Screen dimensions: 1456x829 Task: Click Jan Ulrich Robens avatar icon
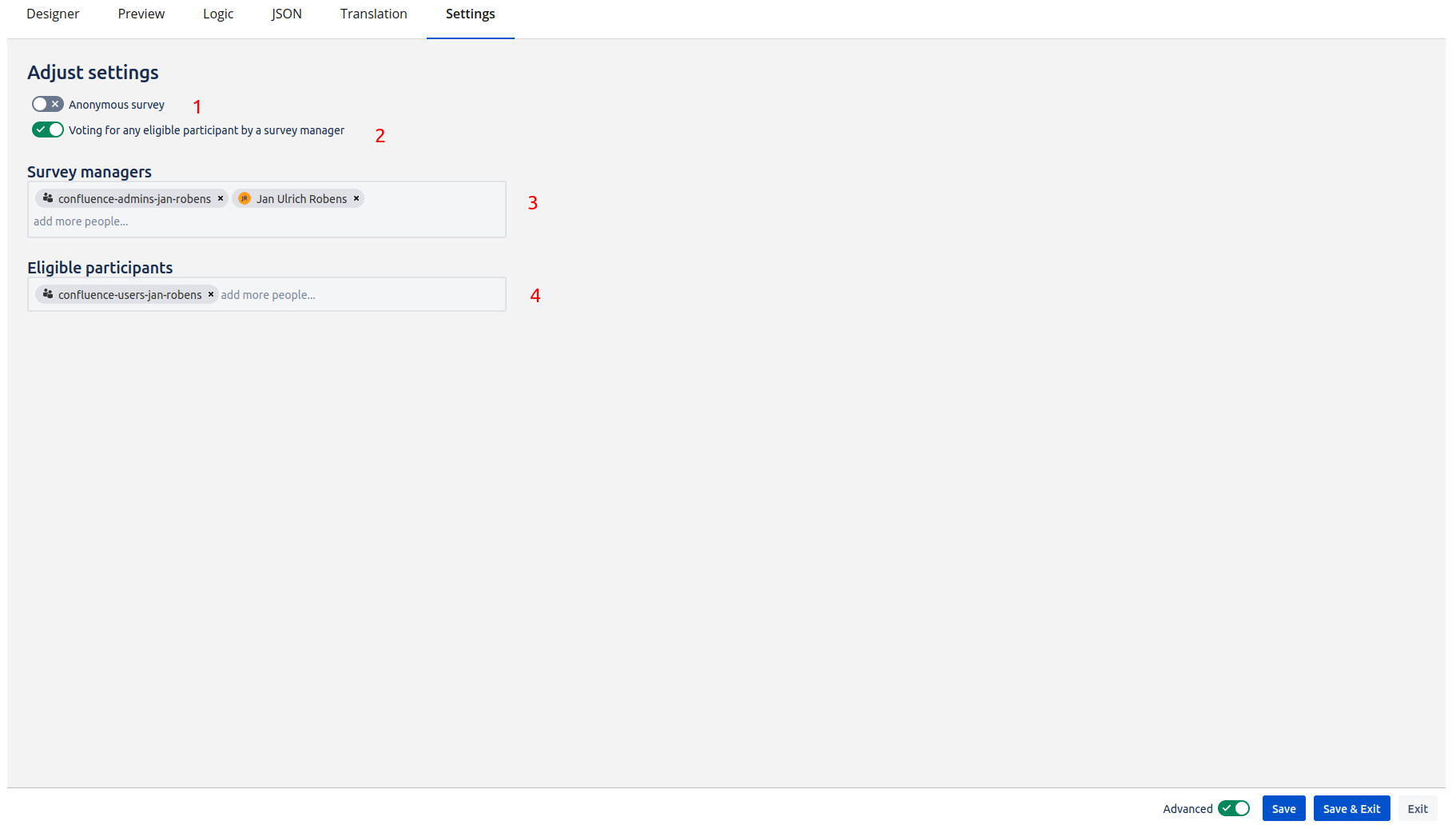point(245,198)
